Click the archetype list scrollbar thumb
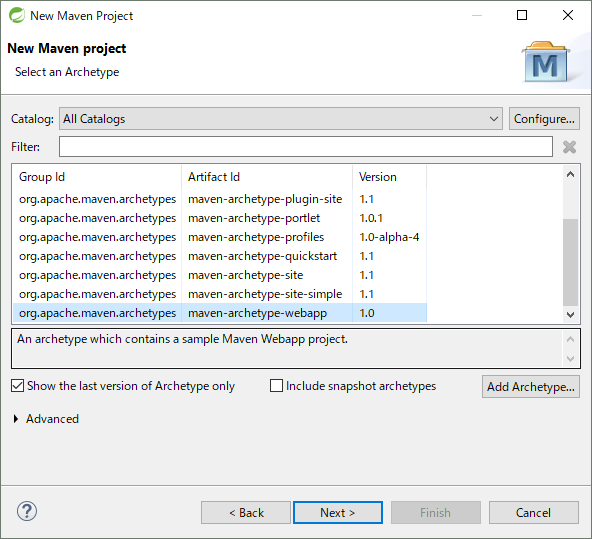This screenshot has height=539, width=592. point(570,262)
